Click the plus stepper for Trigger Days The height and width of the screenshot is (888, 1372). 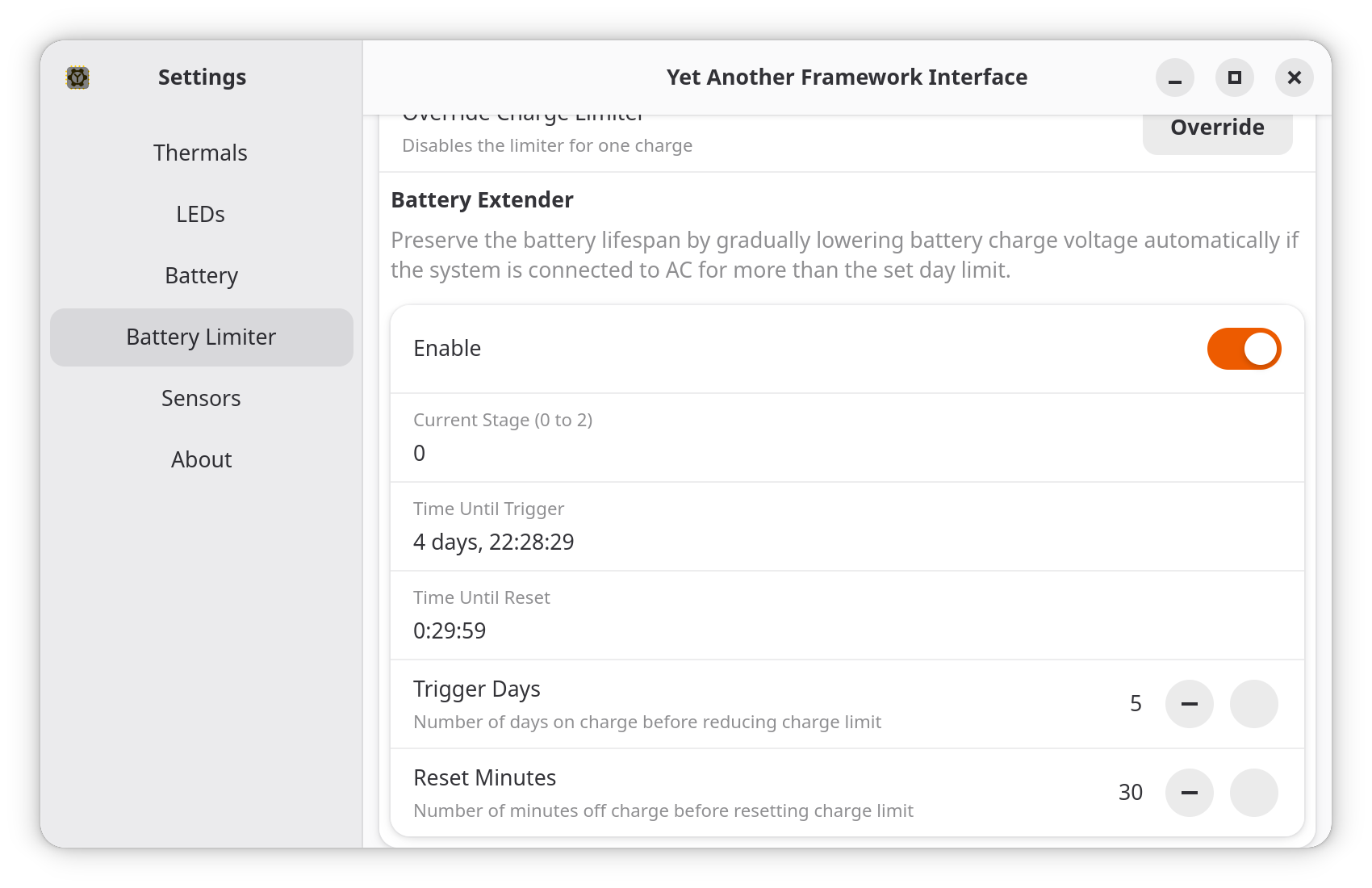[1254, 704]
